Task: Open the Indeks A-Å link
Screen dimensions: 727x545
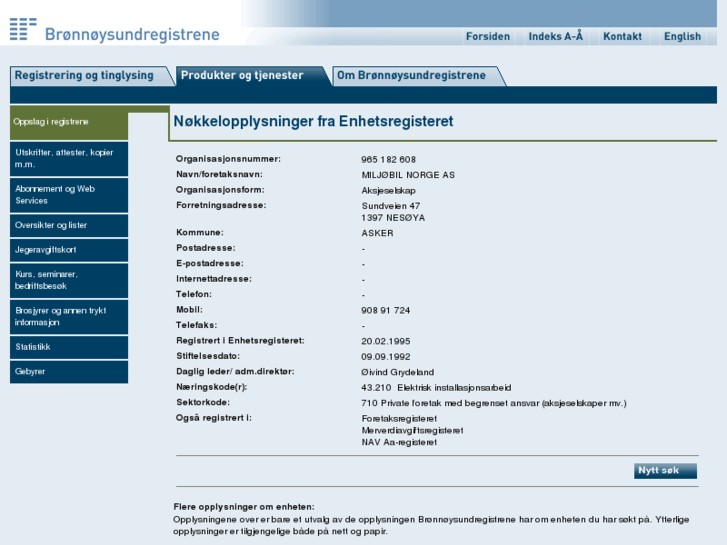Action: point(555,36)
